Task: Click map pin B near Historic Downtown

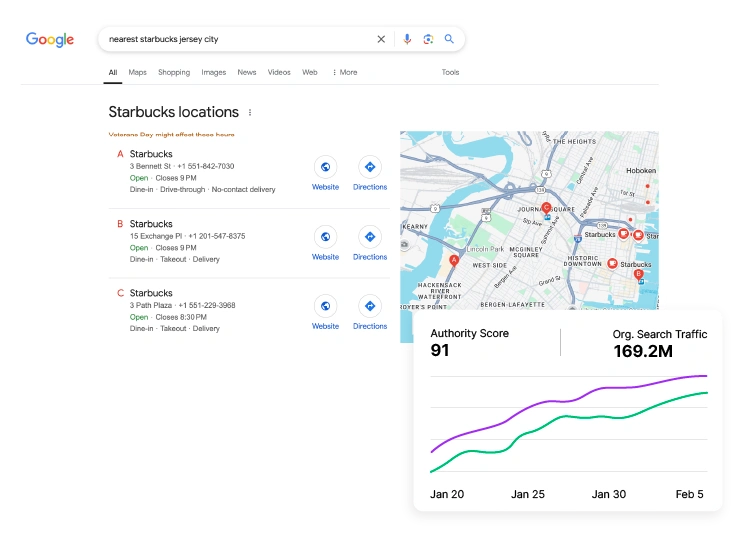Action: 638,274
